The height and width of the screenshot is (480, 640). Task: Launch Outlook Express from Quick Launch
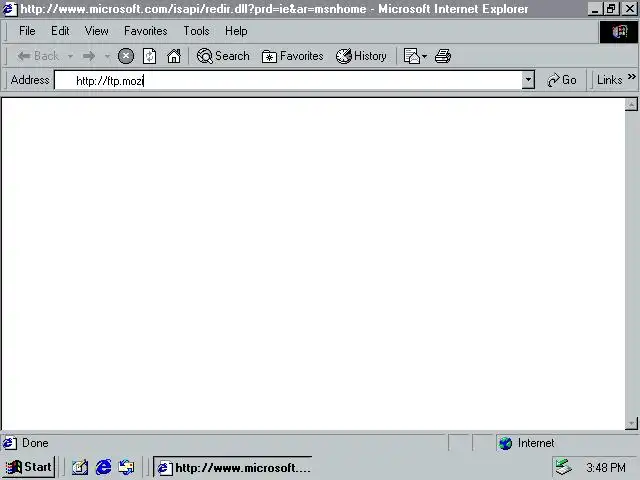coord(127,467)
